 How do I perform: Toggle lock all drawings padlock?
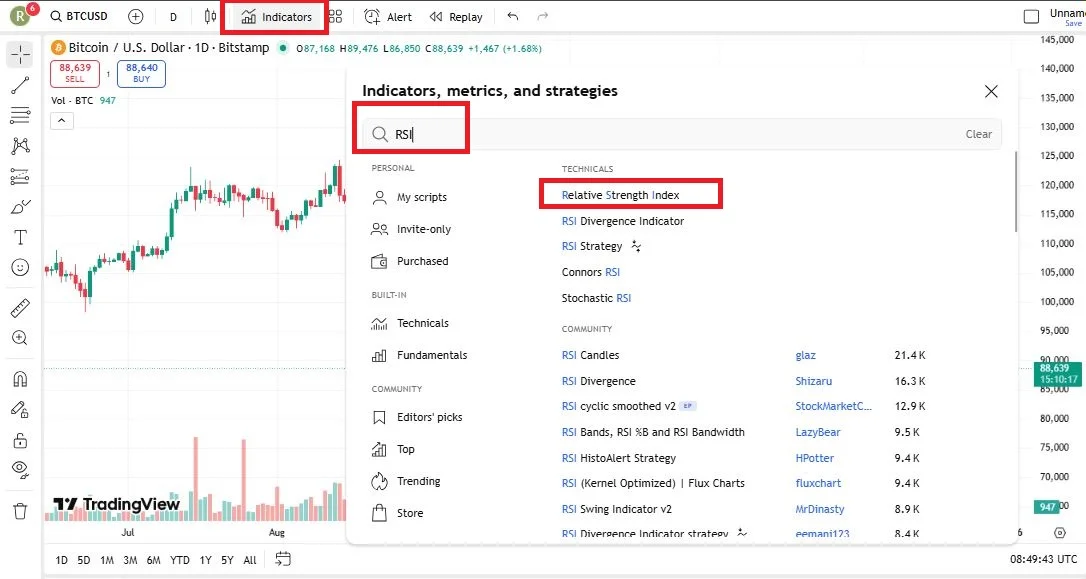[x=20, y=440]
